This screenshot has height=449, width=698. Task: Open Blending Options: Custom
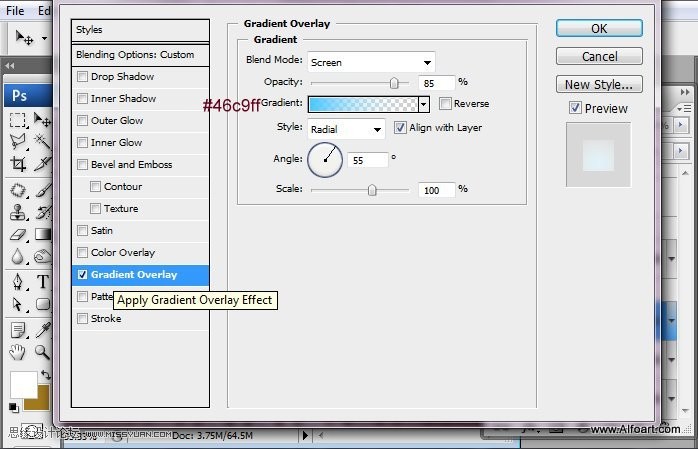pos(140,55)
